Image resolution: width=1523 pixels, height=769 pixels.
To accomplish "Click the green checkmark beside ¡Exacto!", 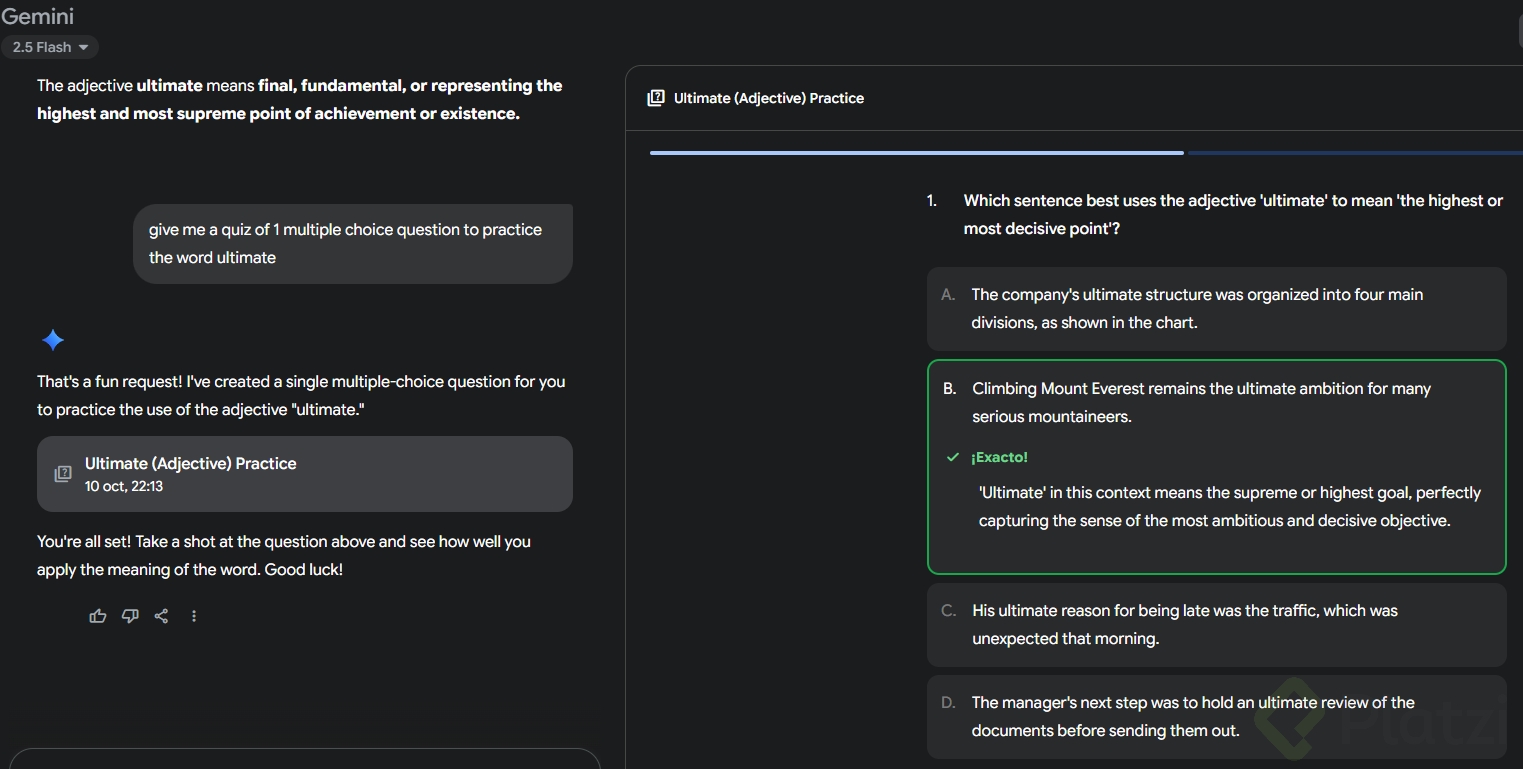I will coord(951,457).
